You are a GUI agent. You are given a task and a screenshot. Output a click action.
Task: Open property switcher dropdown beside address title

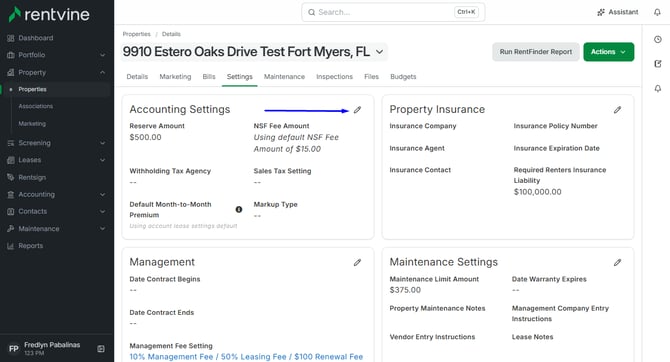pos(379,52)
